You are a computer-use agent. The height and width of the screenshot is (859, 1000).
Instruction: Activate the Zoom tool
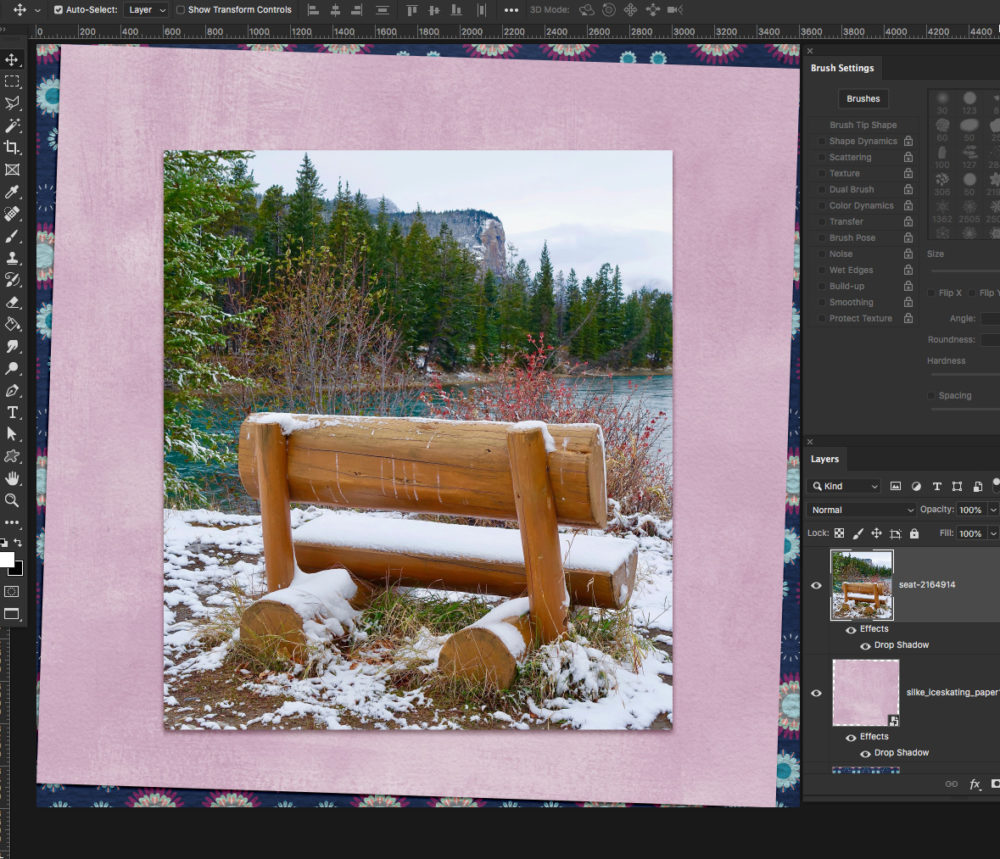(12, 500)
